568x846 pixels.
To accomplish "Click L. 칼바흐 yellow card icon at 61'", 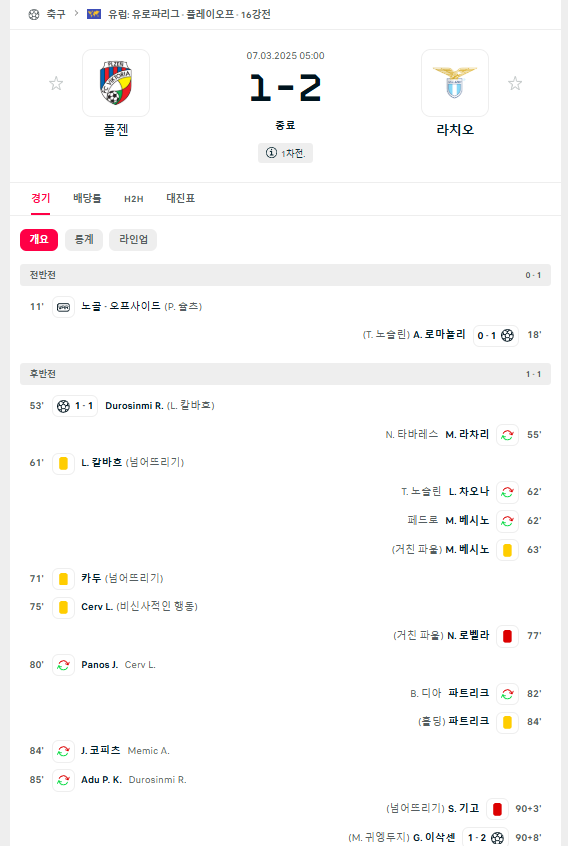I will (x=63, y=463).
